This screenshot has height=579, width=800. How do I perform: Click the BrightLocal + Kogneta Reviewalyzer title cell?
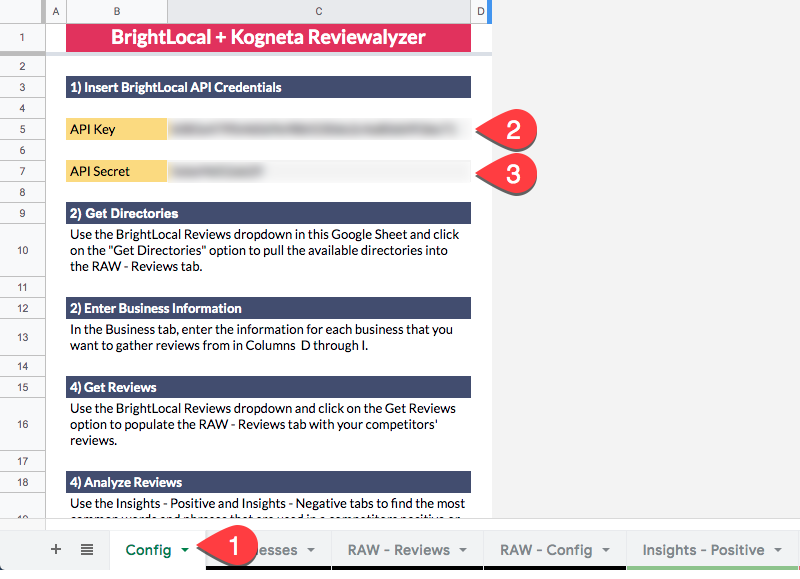268,37
